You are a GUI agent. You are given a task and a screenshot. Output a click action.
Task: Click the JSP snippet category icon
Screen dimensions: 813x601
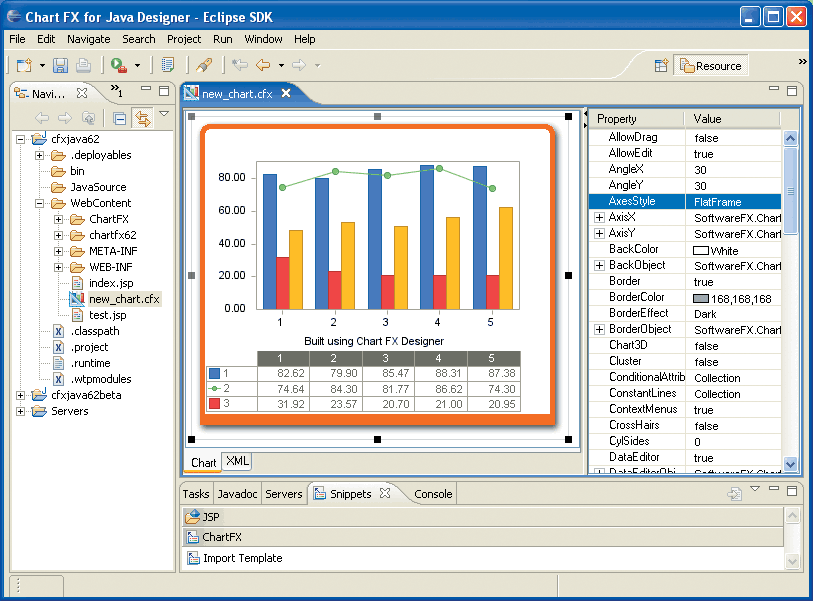193,516
